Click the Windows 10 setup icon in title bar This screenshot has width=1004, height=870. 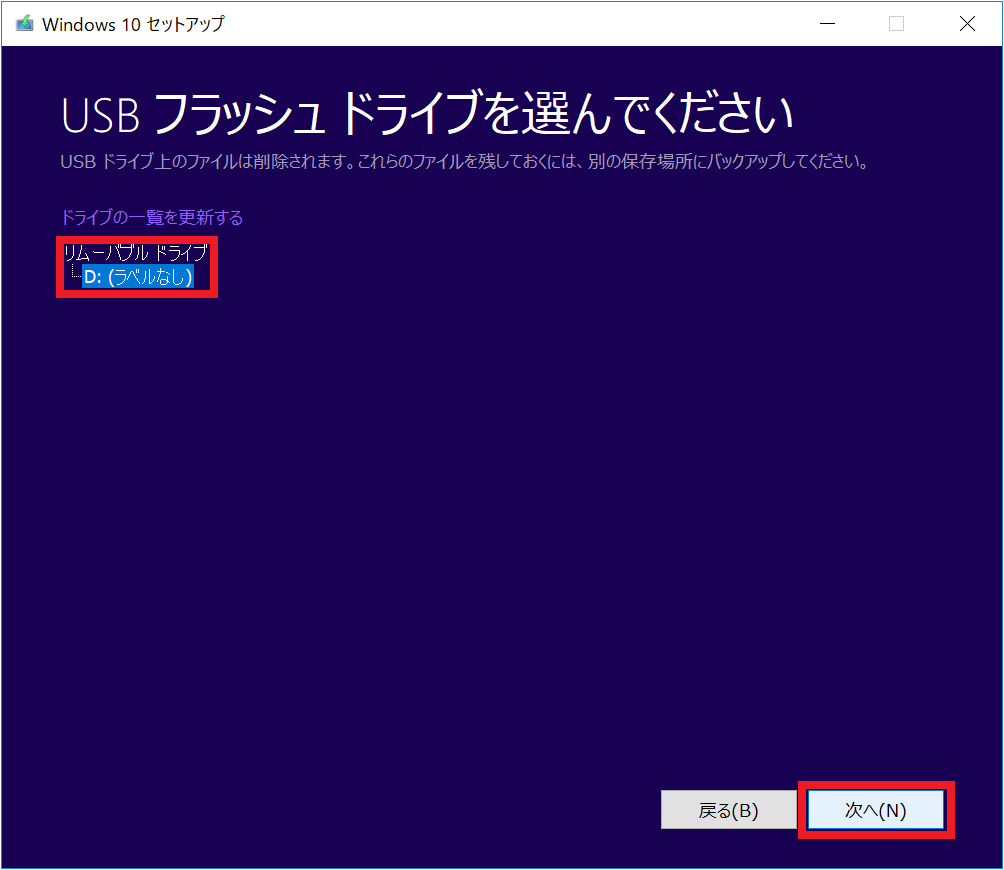(25, 24)
